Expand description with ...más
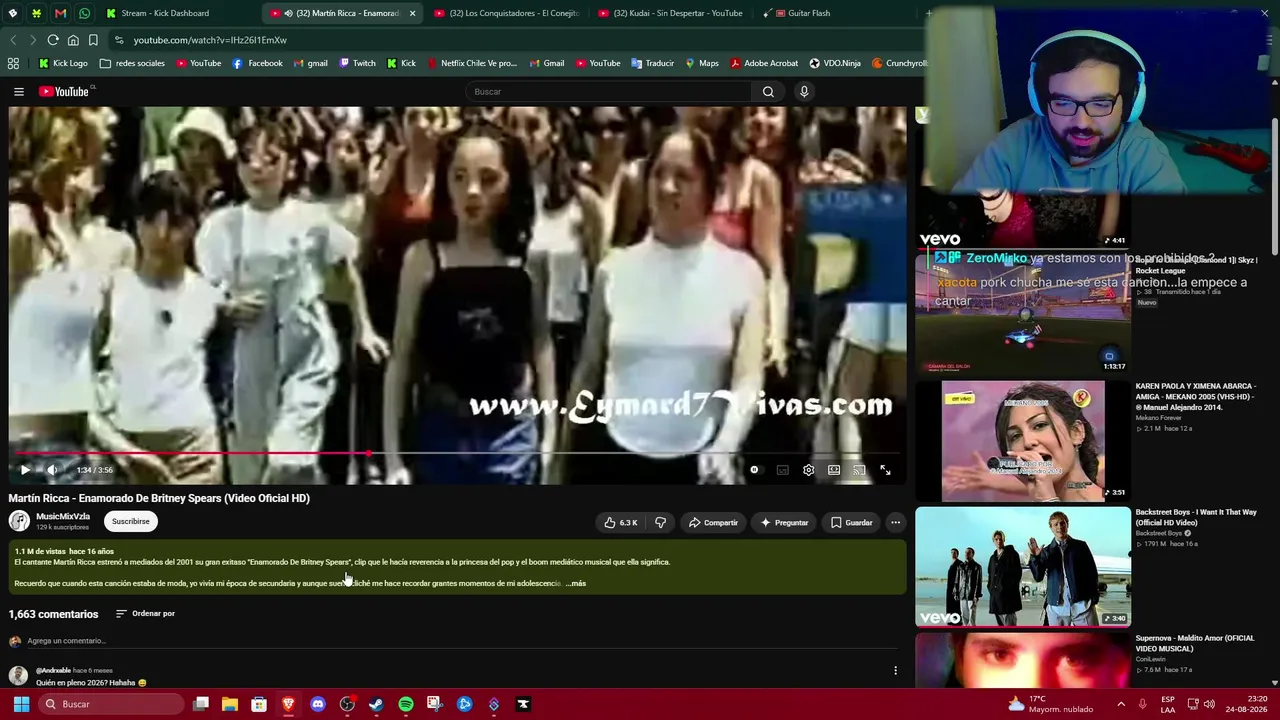The image size is (1280, 720). coord(576,583)
